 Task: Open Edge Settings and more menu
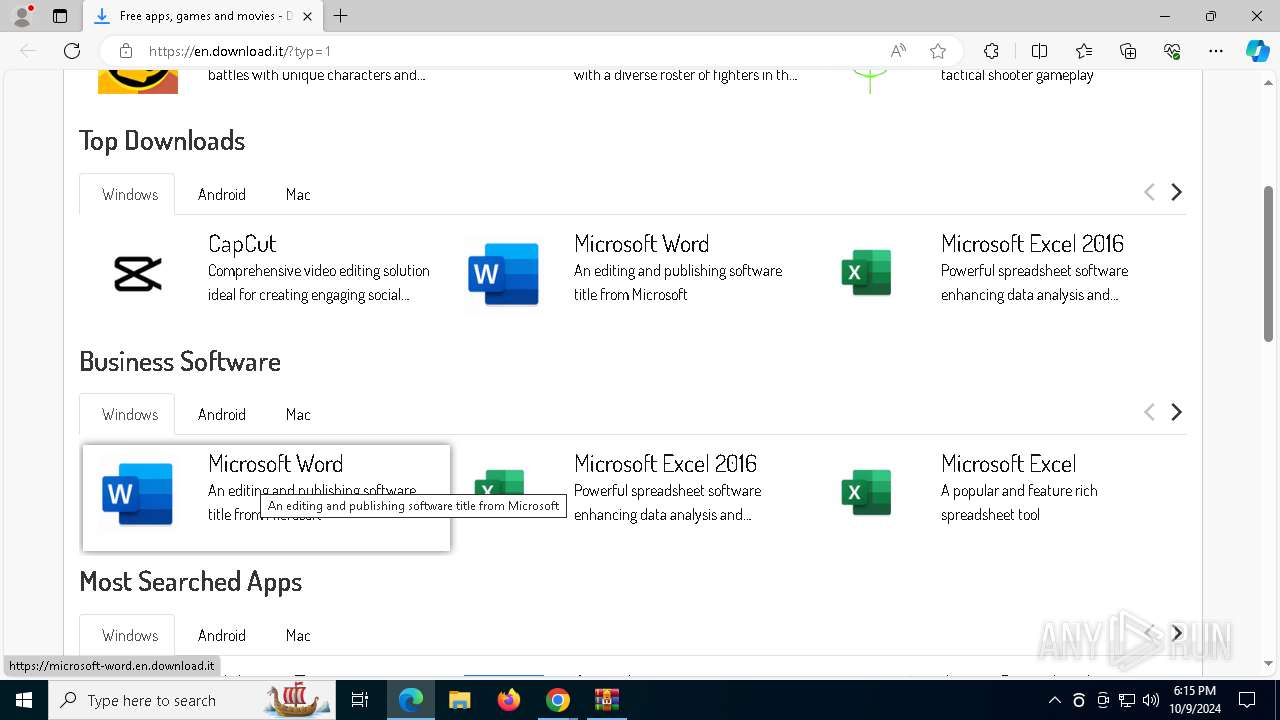point(1216,51)
